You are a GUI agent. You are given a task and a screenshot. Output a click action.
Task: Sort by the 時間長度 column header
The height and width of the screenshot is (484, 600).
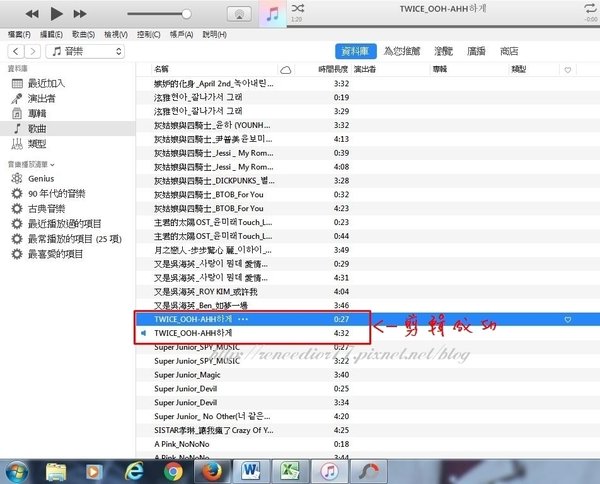point(333,69)
